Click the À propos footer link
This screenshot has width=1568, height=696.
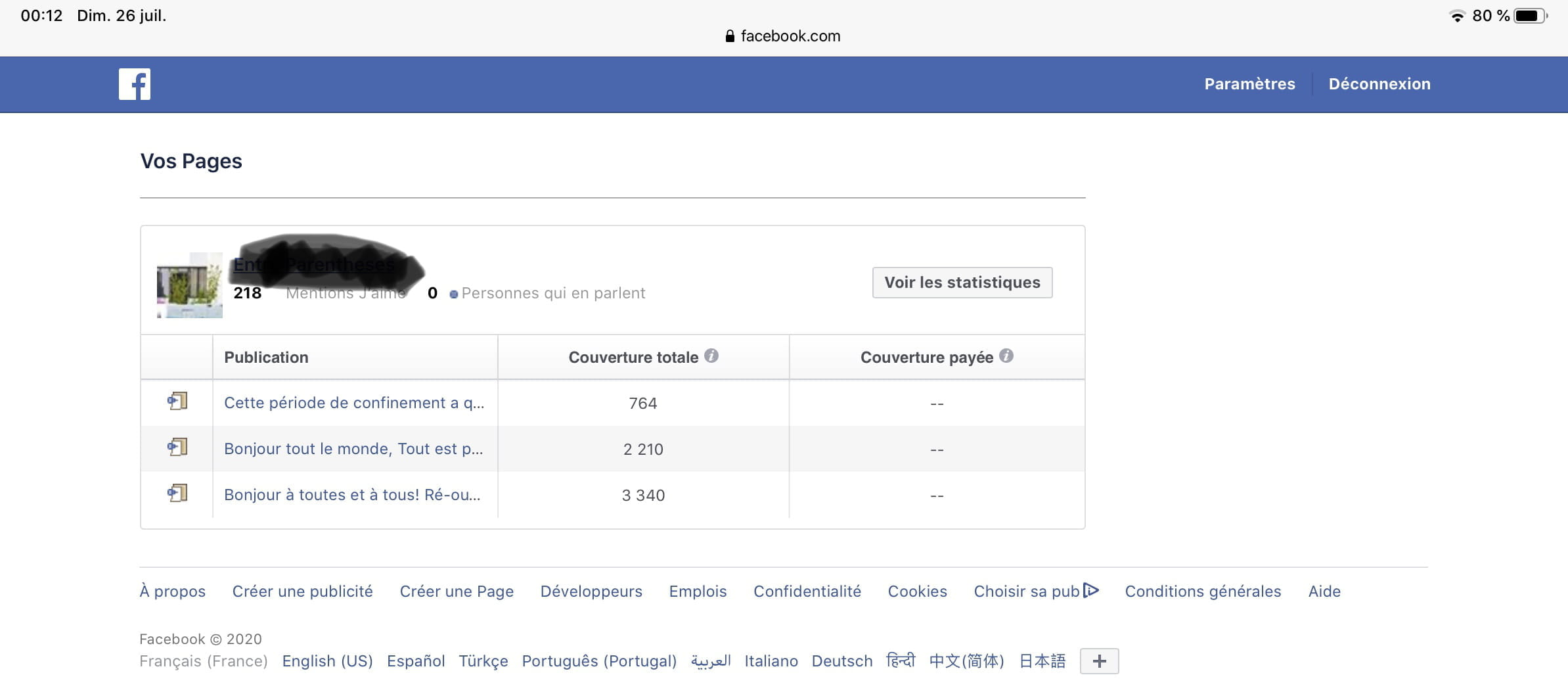(173, 592)
